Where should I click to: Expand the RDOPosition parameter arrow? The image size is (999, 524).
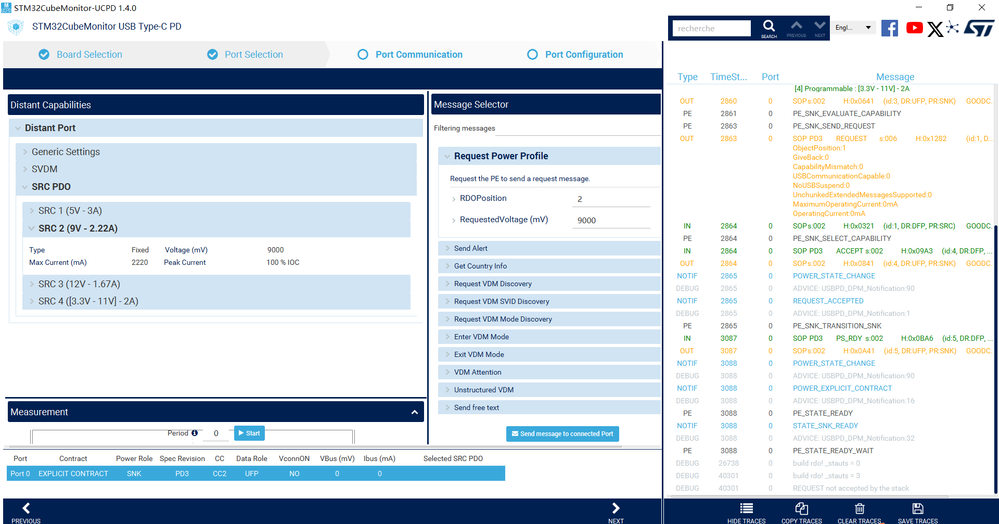[454, 199]
